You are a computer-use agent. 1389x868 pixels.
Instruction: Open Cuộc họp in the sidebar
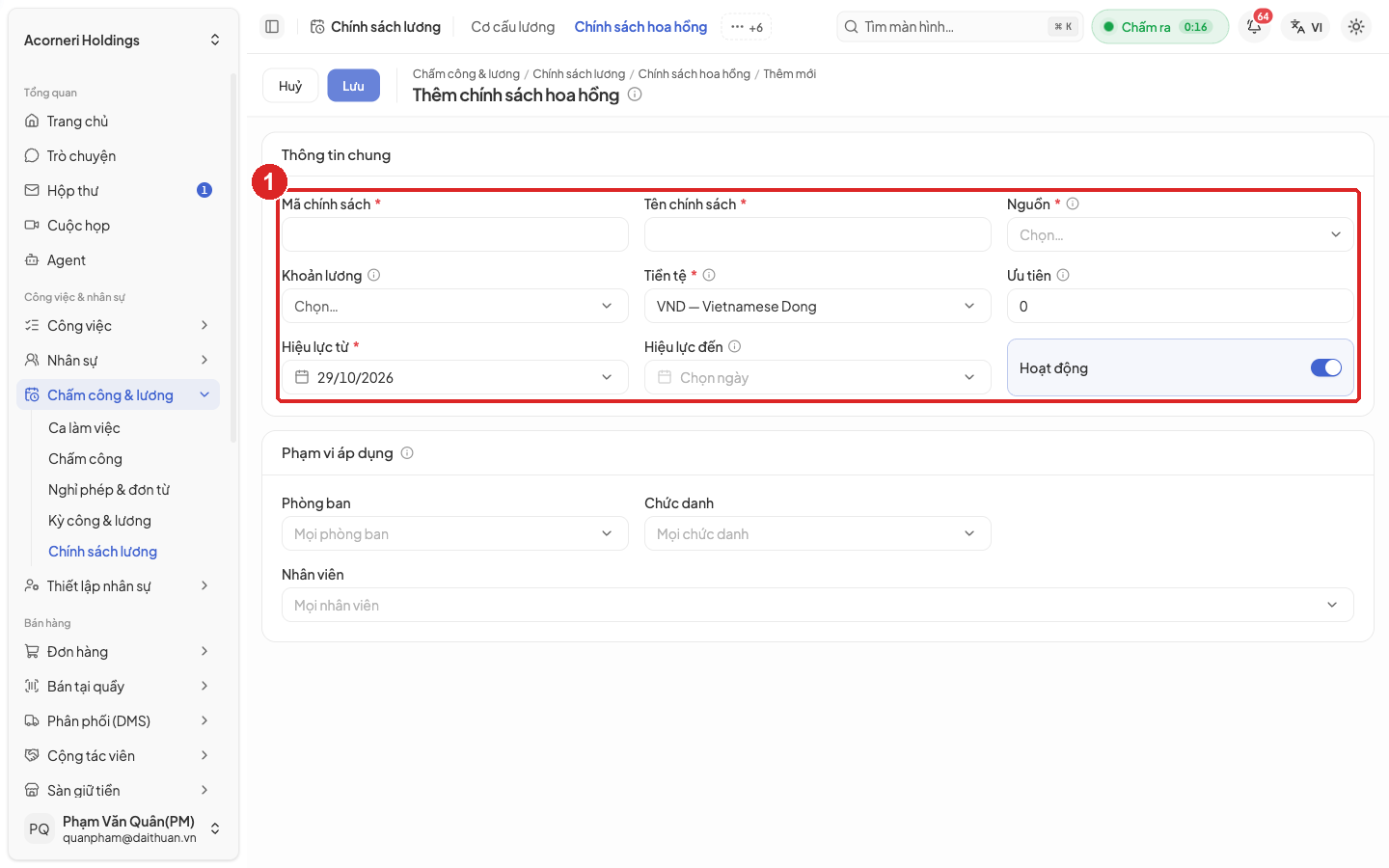118,226
